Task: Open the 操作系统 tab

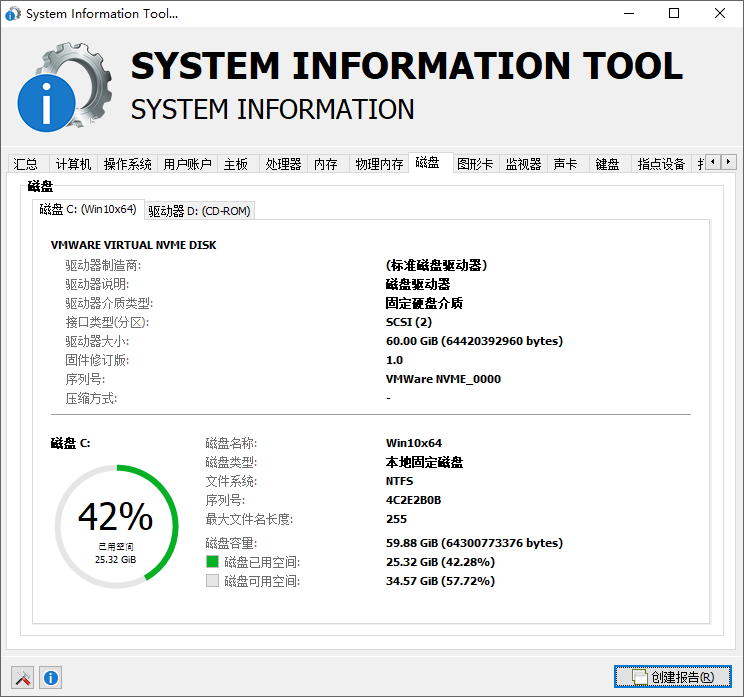Action: pos(127,164)
